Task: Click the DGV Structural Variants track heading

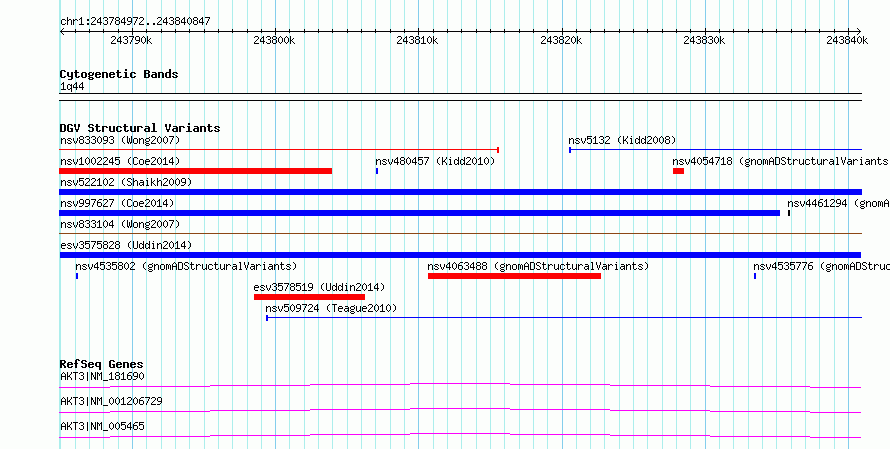Action: coord(140,128)
